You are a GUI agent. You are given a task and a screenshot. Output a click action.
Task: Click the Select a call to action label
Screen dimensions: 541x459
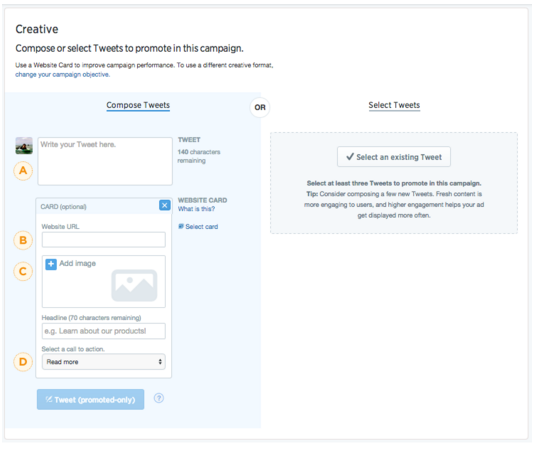tap(73, 349)
